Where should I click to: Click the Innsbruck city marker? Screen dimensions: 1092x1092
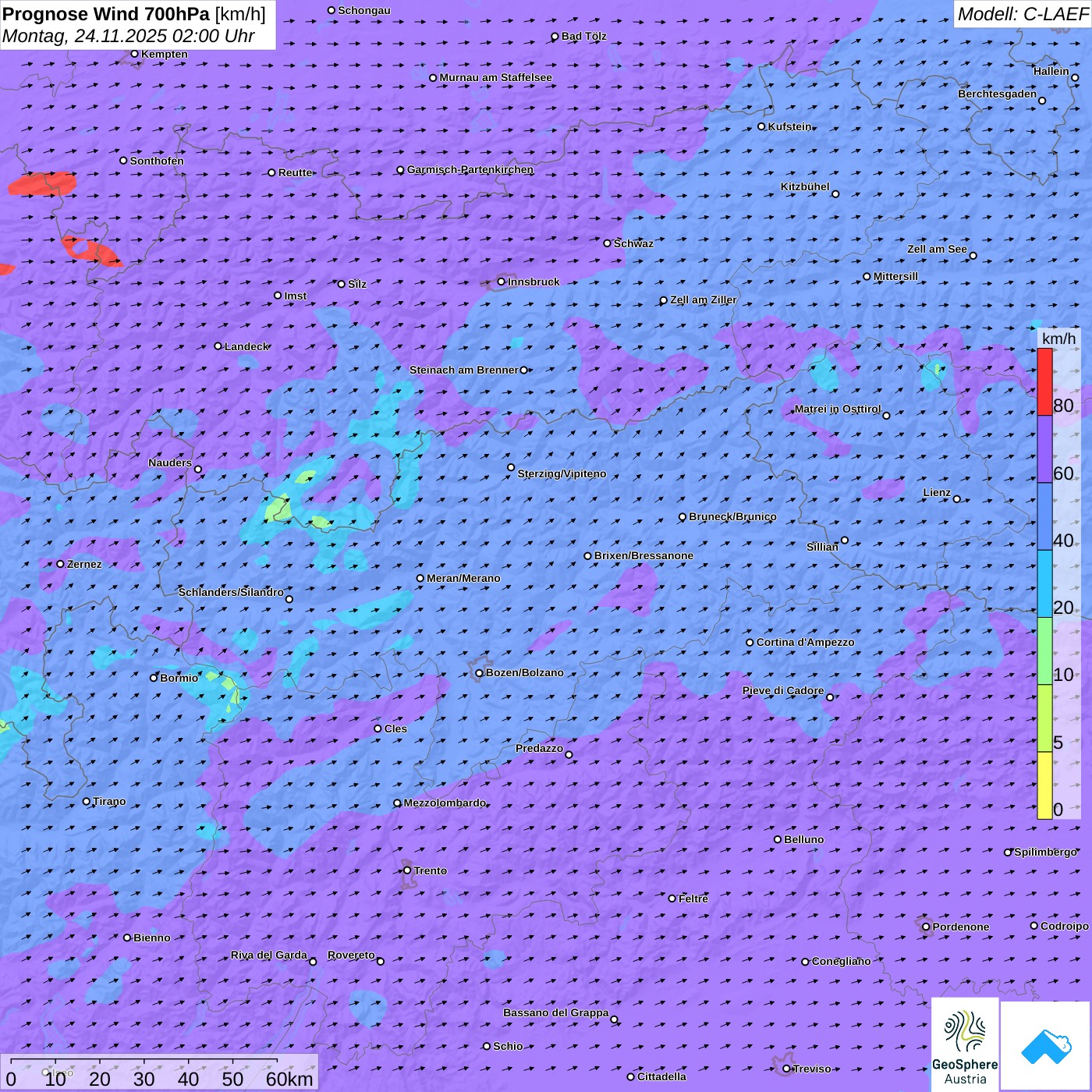click(502, 282)
